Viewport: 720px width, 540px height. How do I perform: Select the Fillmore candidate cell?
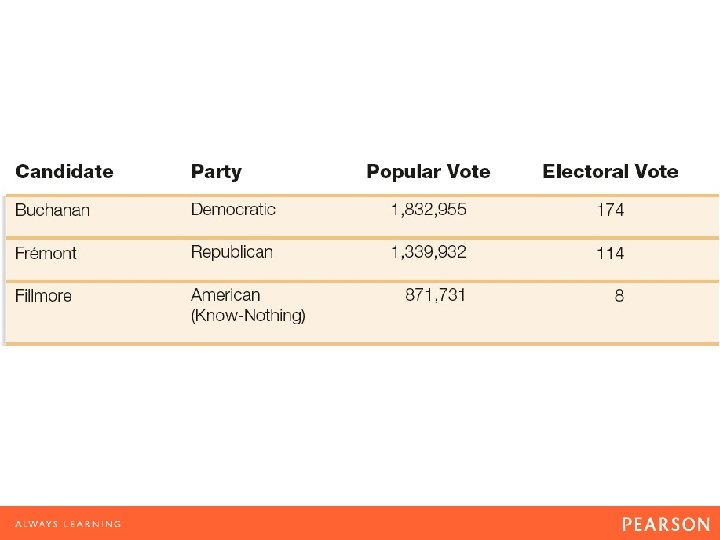click(x=43, y=296)
